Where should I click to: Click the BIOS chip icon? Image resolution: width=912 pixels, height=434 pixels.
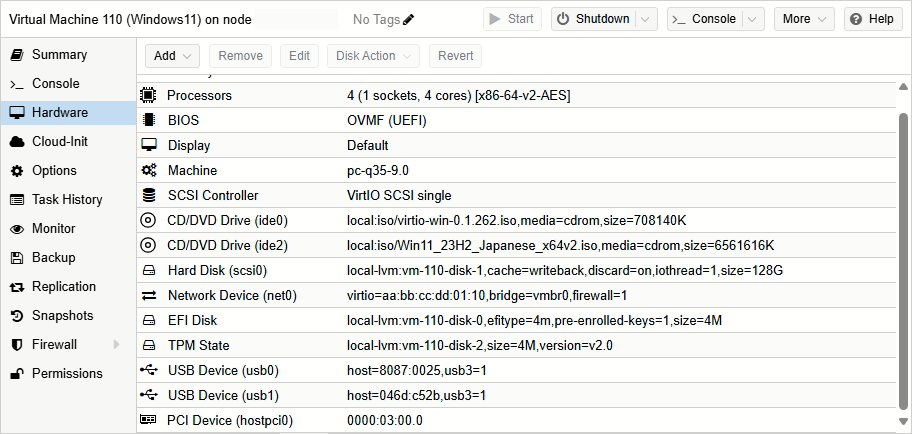(149, 120)
